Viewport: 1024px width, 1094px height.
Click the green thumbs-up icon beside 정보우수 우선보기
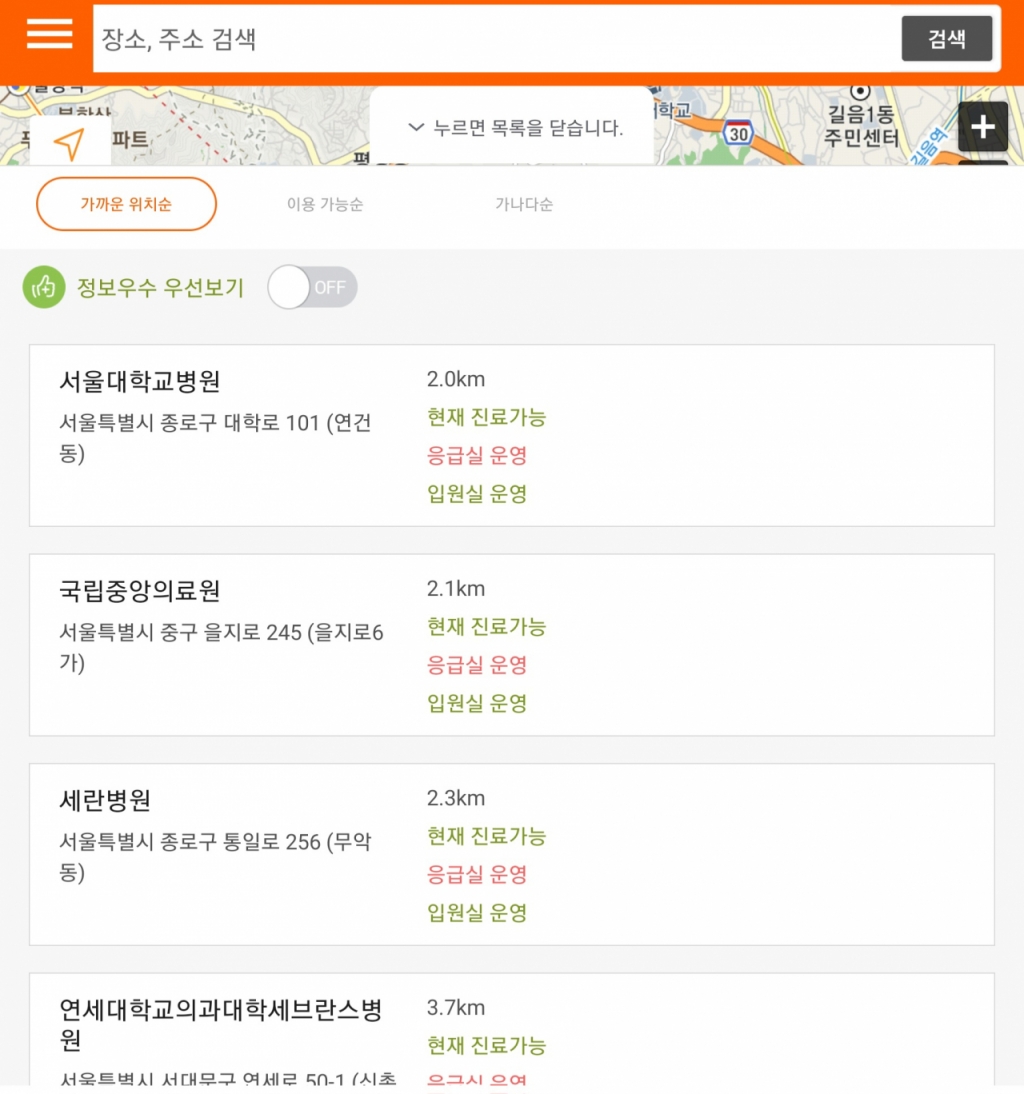[x=42, y=288]
